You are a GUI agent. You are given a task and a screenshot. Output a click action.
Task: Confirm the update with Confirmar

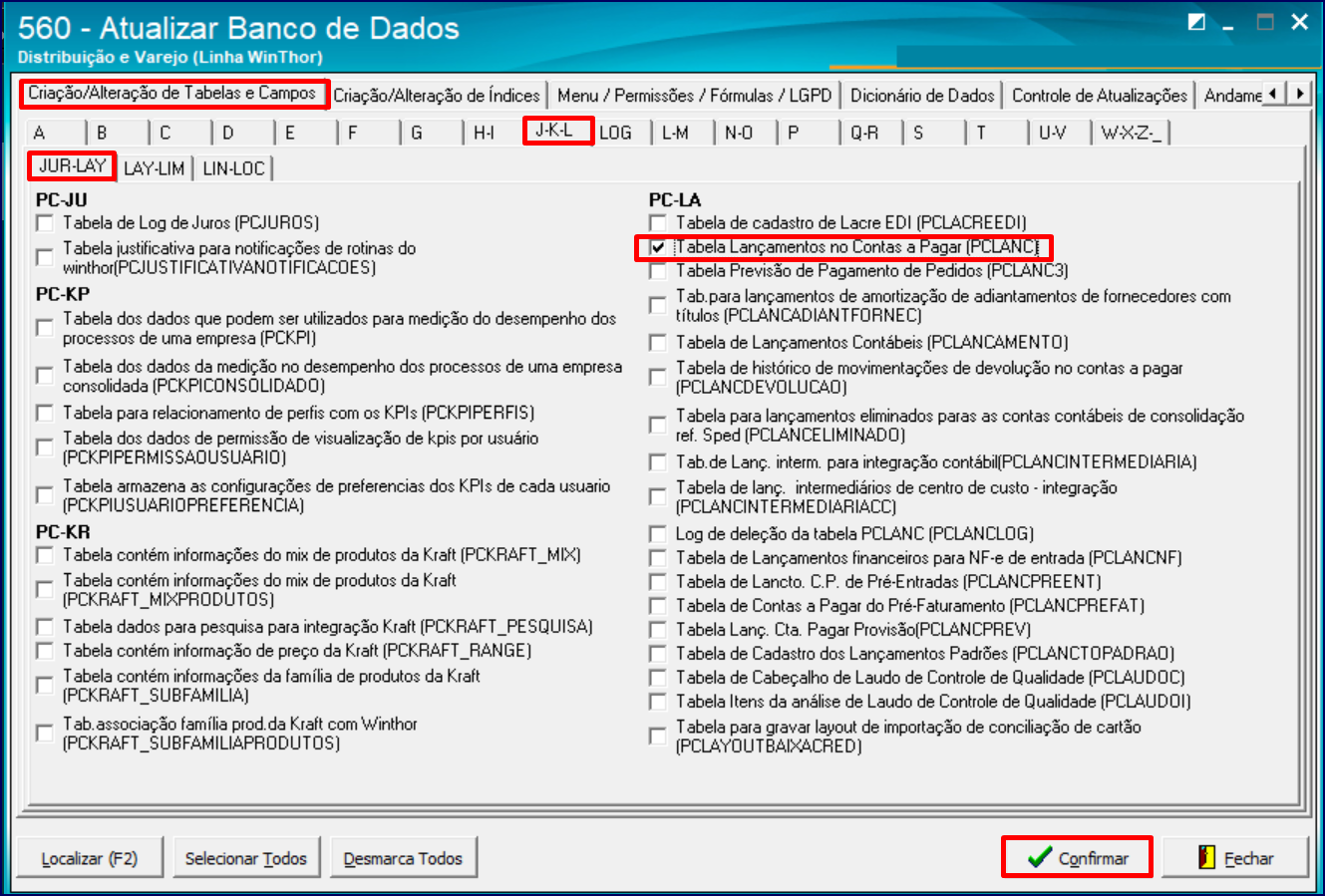(1077, 857)
